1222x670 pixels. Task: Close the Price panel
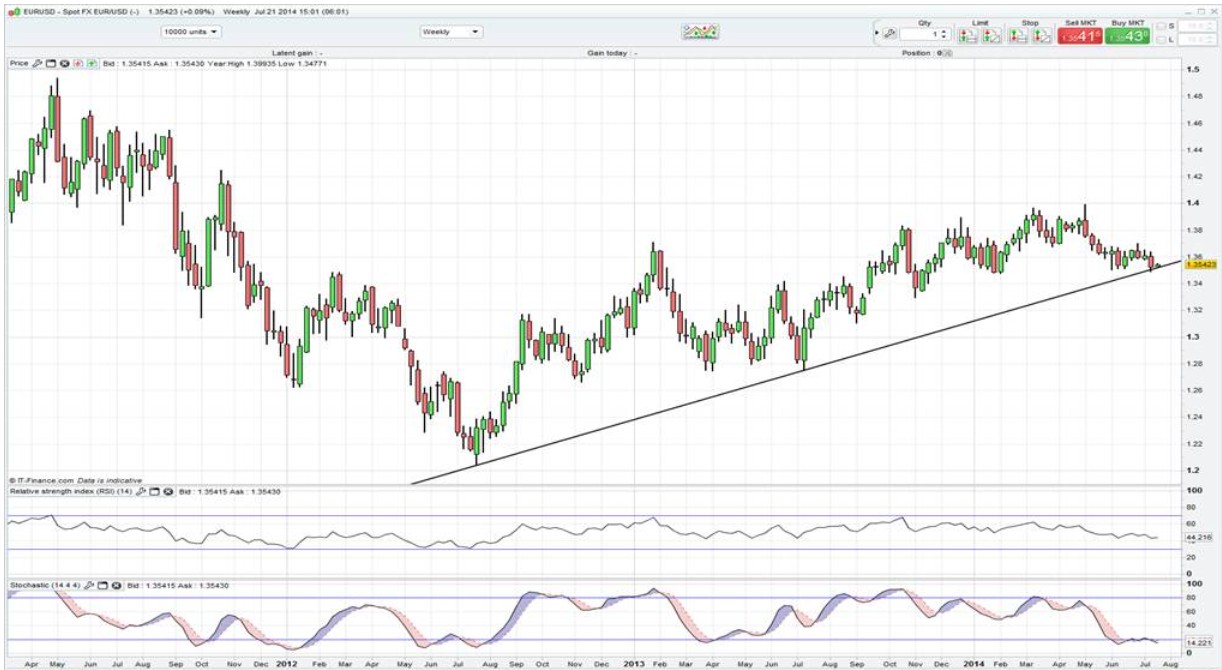(64, 63)
